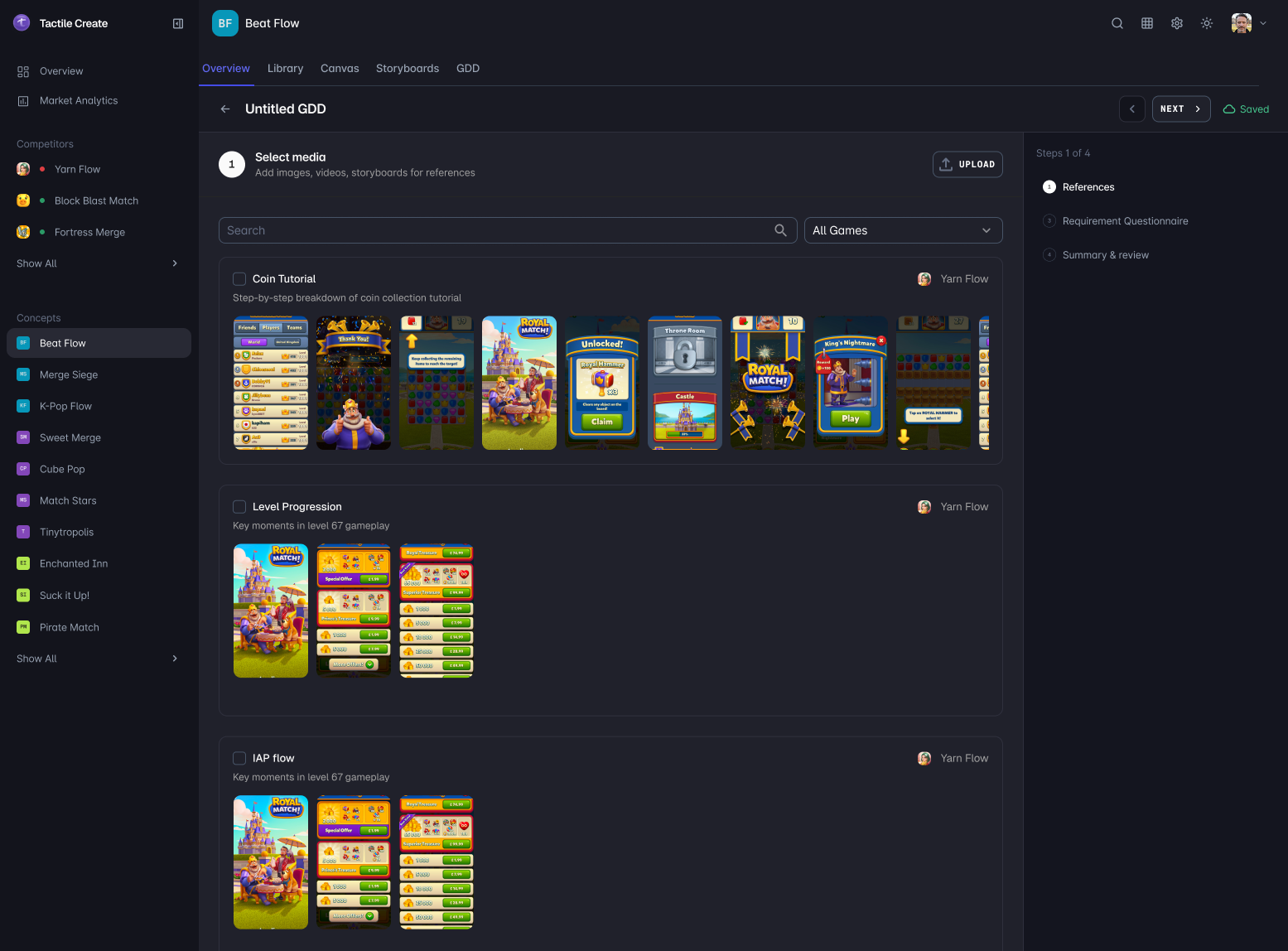Go to the Requirement Questionnaire step
This screenshot has height=951, width=1288.
[1116, 221]
